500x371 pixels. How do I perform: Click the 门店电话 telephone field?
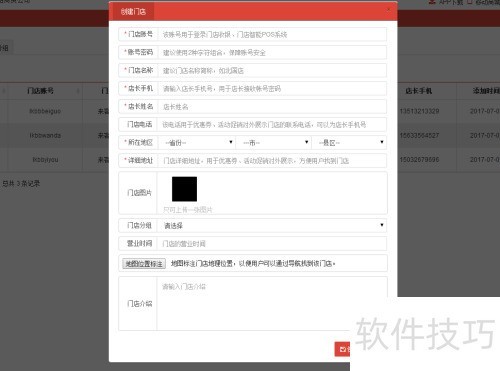pos(272,124)
